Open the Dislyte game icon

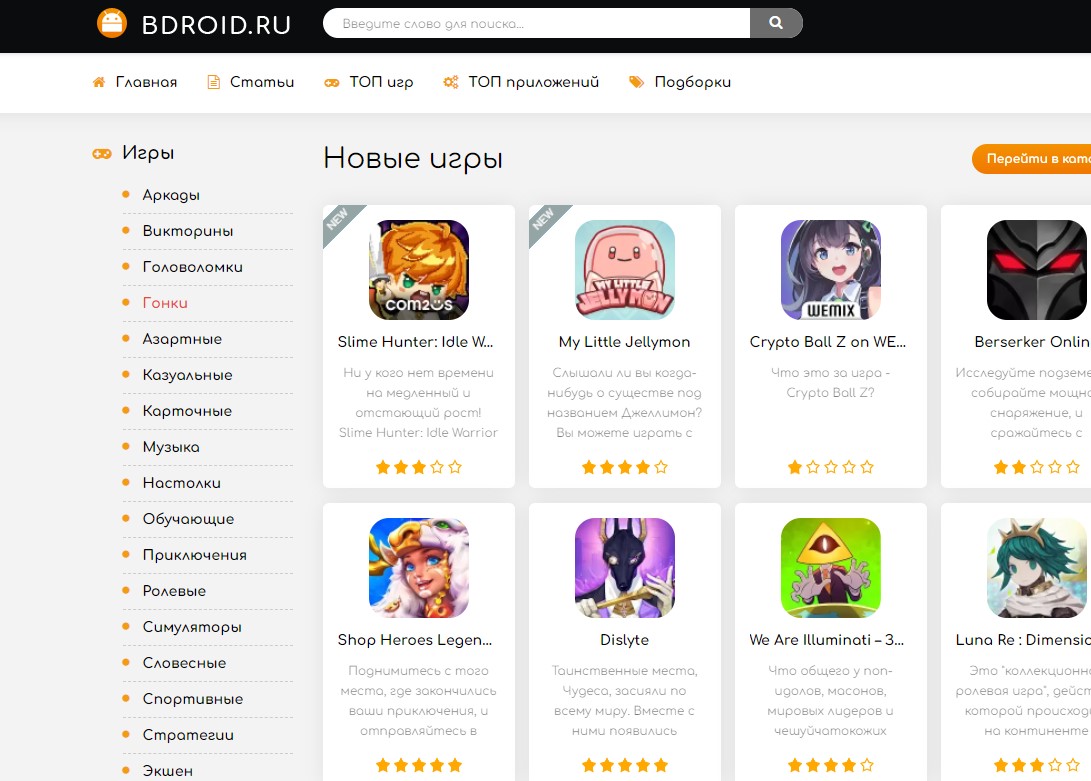click(x=624, y=568)
